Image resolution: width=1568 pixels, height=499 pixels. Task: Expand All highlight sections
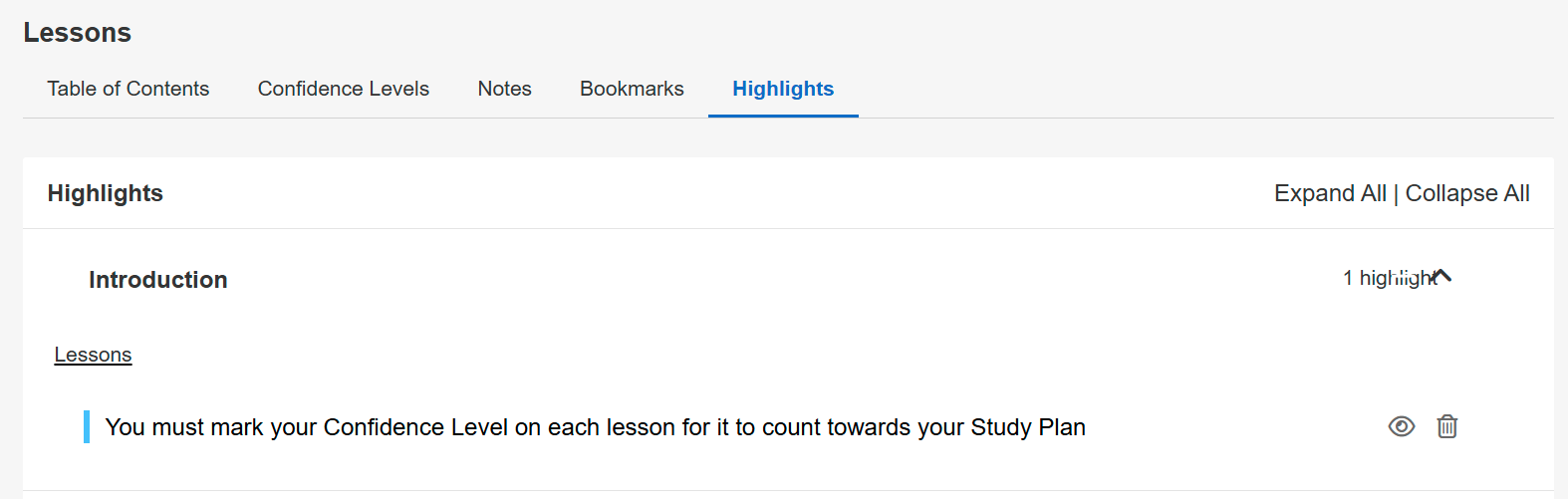1329,193
